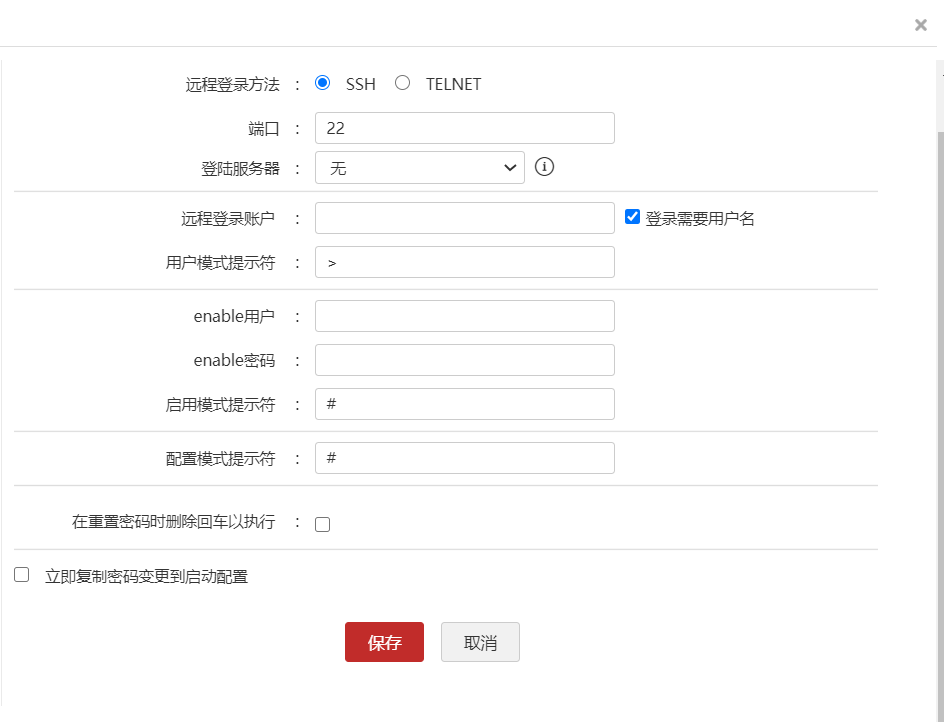Focus the 远程登录账户 input field
944x722 pixels.
pos(464,218)
